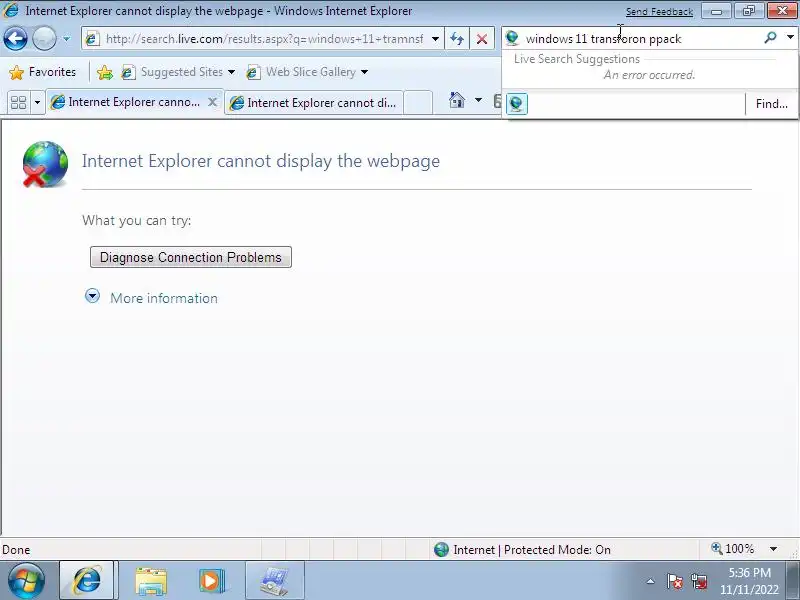
Task: Run the search via the magnifier icon
Action: pos(770,37)
